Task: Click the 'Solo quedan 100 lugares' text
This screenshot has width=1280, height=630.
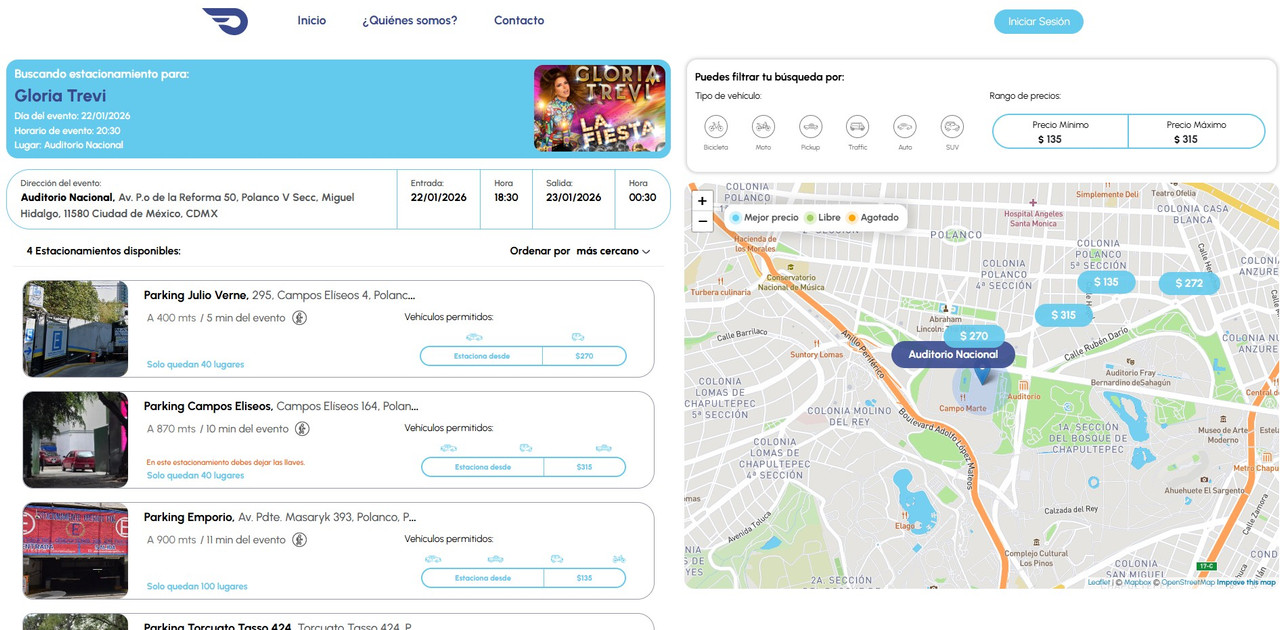Action: click(x=197, y=586)
